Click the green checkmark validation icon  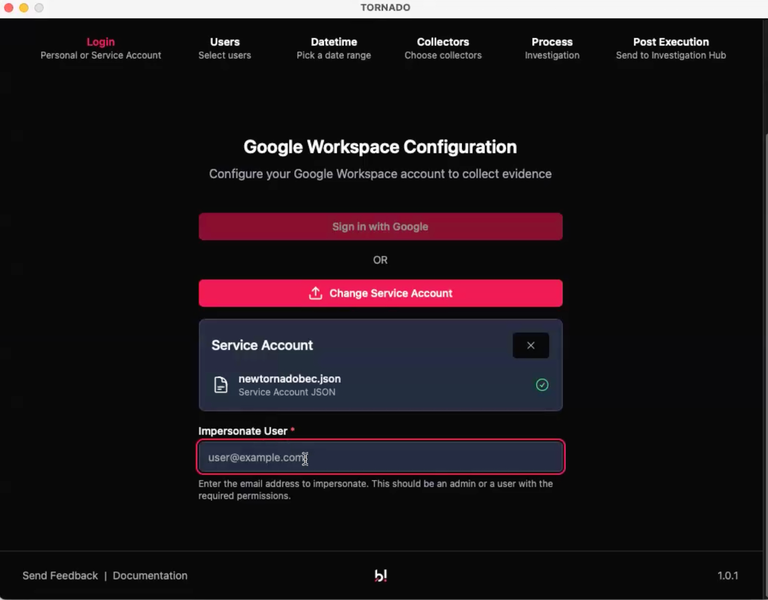pos(542,385)
